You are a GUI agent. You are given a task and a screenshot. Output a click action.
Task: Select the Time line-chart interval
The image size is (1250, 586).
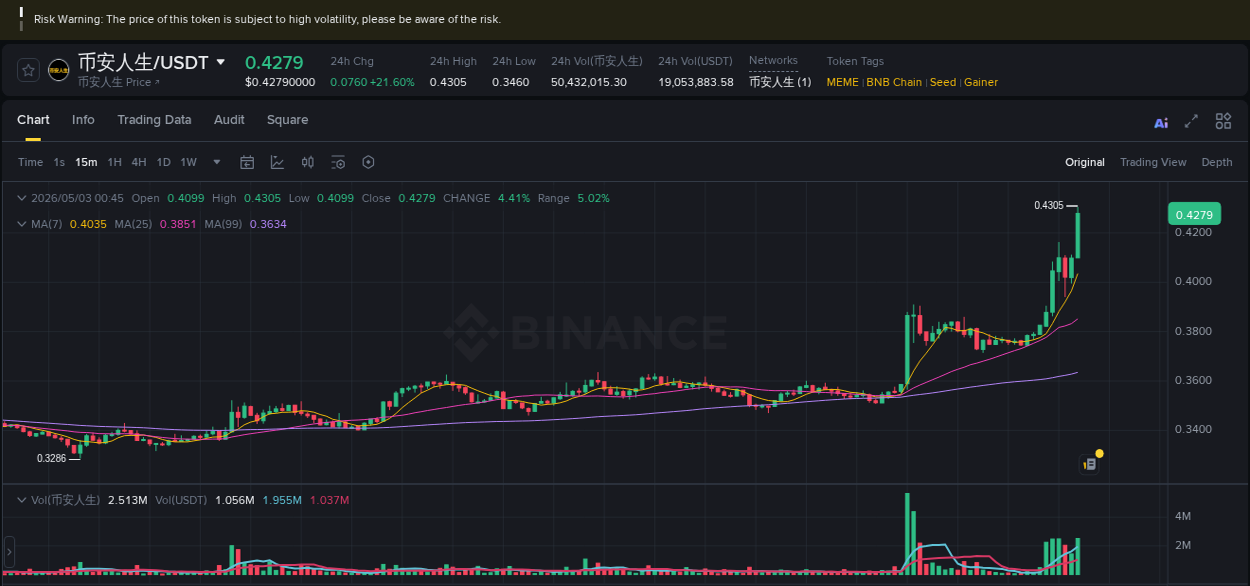(30, 162)
